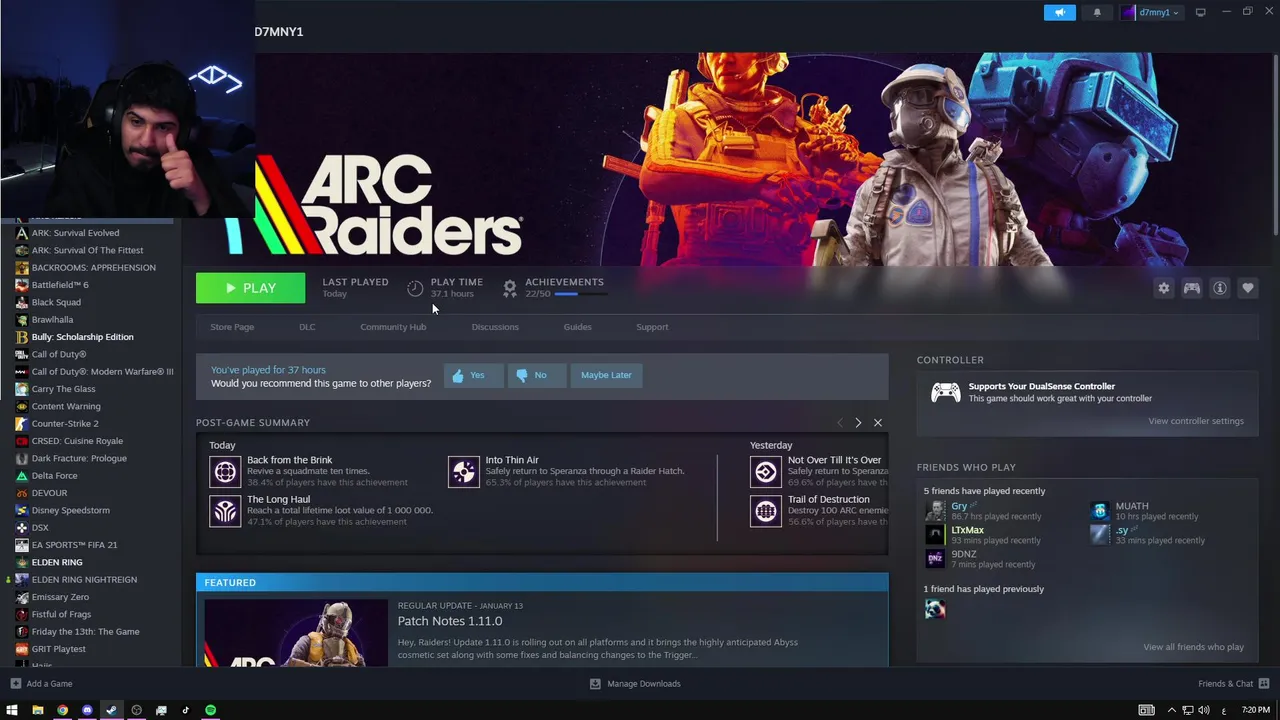The image size is (1280, 720).
Task: Open Not Over Till It's Over achievement icon
Action: 766,471
